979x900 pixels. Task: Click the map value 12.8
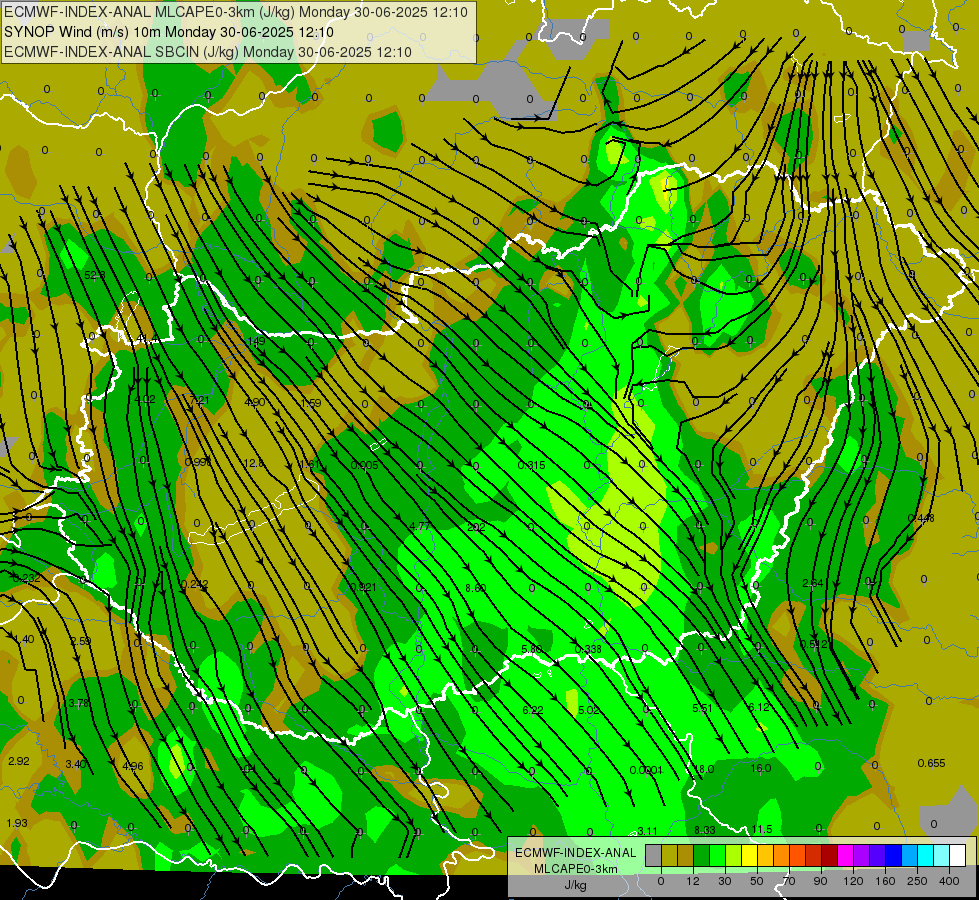[253, 463]
